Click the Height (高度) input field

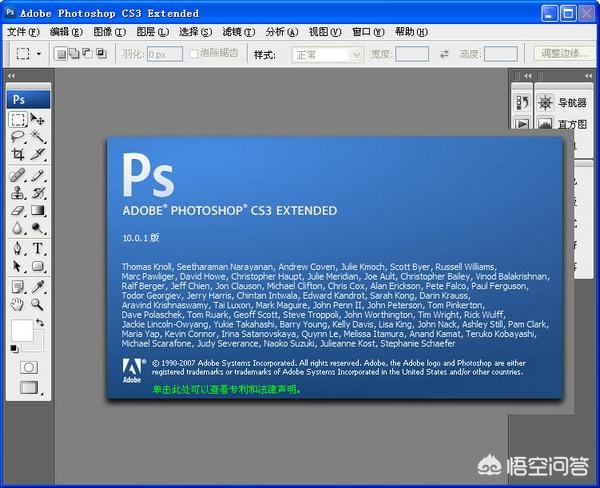[x=501, y=54]
